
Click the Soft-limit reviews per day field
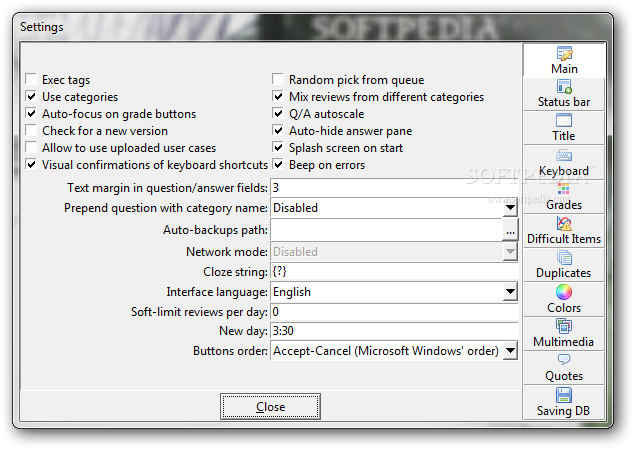point(394,311)
